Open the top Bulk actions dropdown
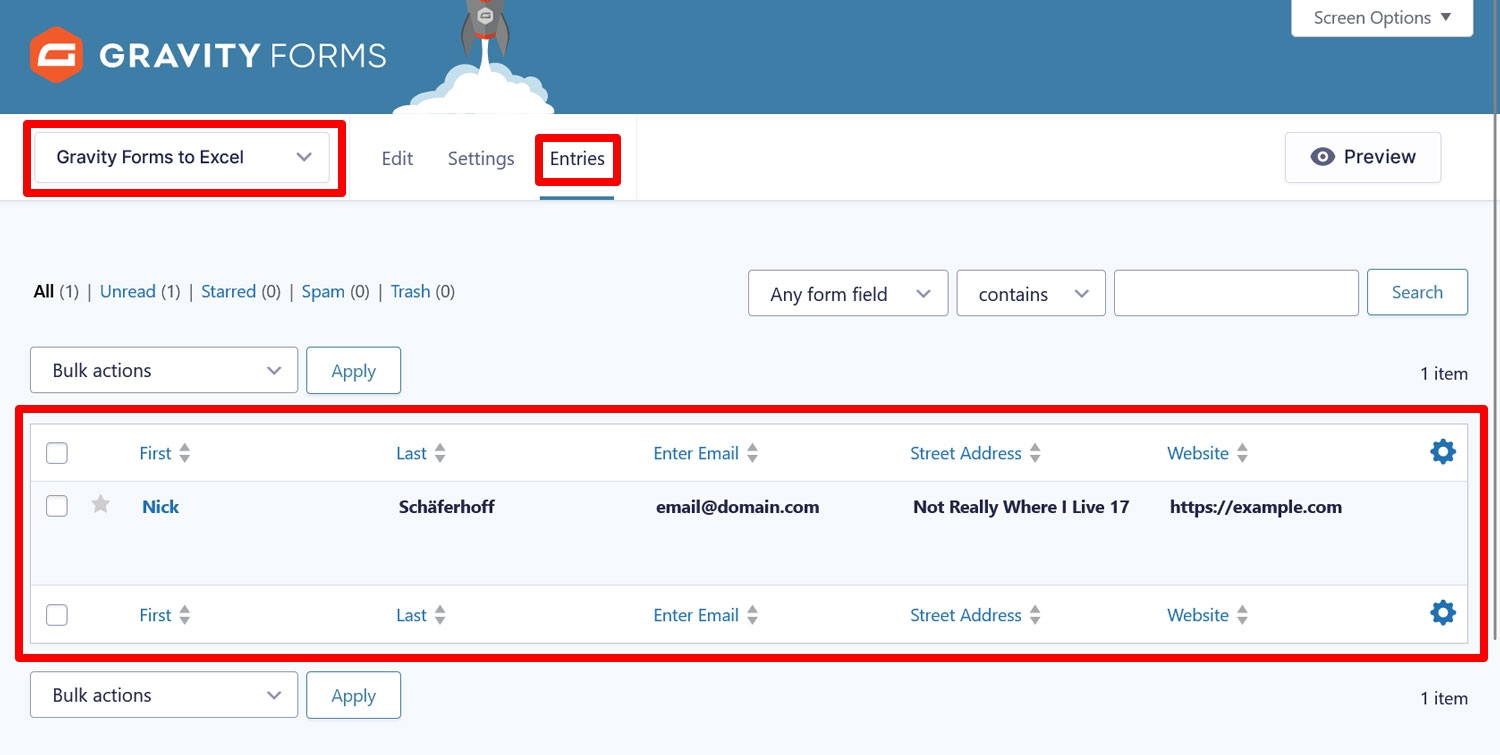Screen dimensions: 1500x755 pos(164,370)
